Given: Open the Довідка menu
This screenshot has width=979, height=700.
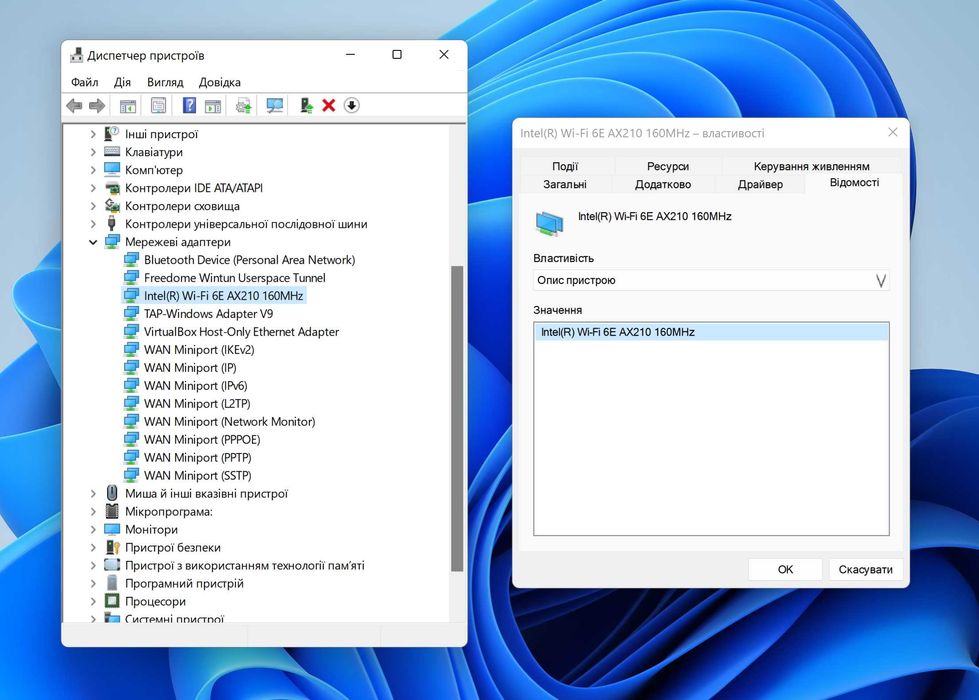Looking at the screenshot, I should [x=220, y=82].
